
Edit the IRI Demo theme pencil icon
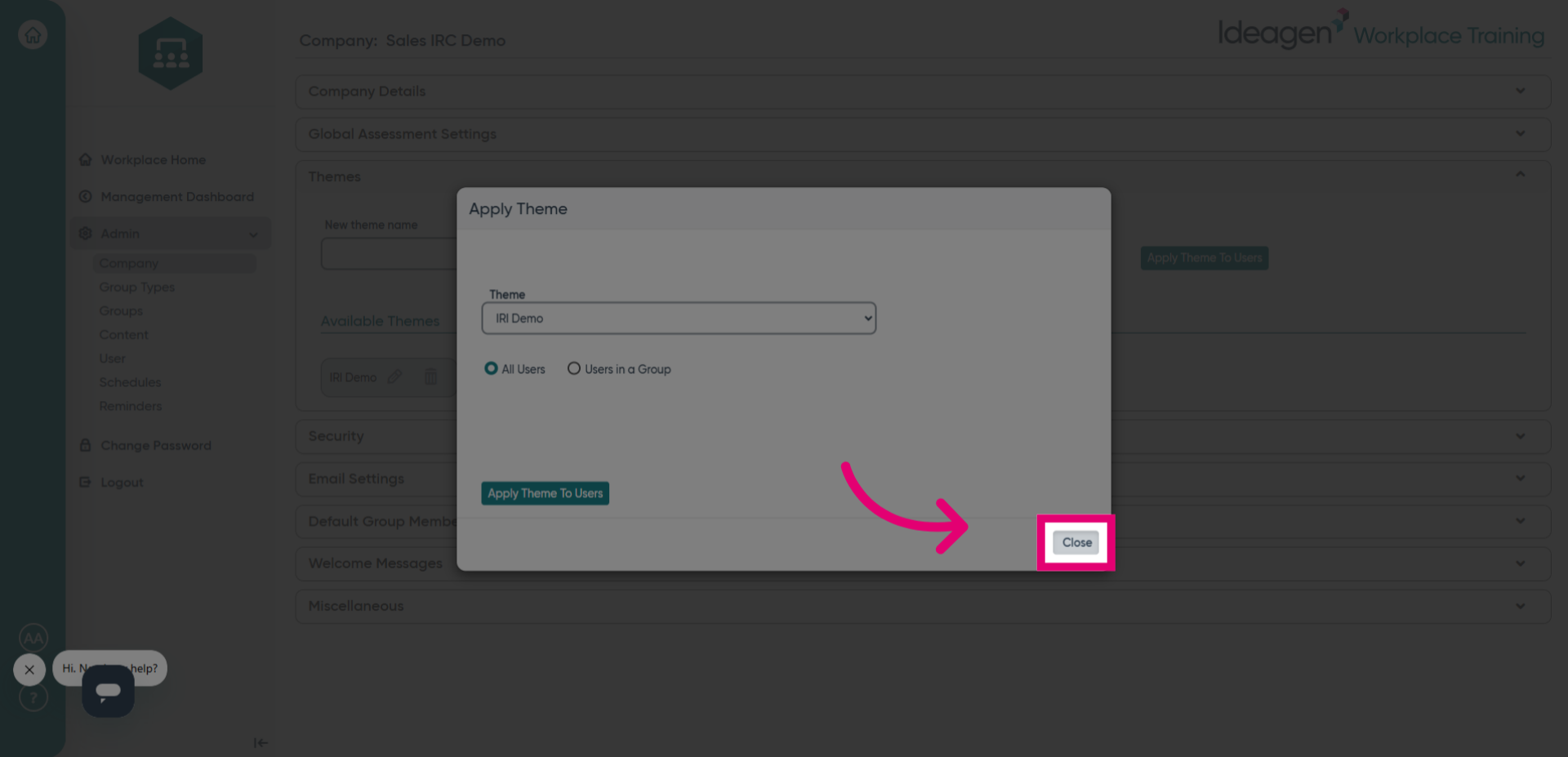point(394,376)
